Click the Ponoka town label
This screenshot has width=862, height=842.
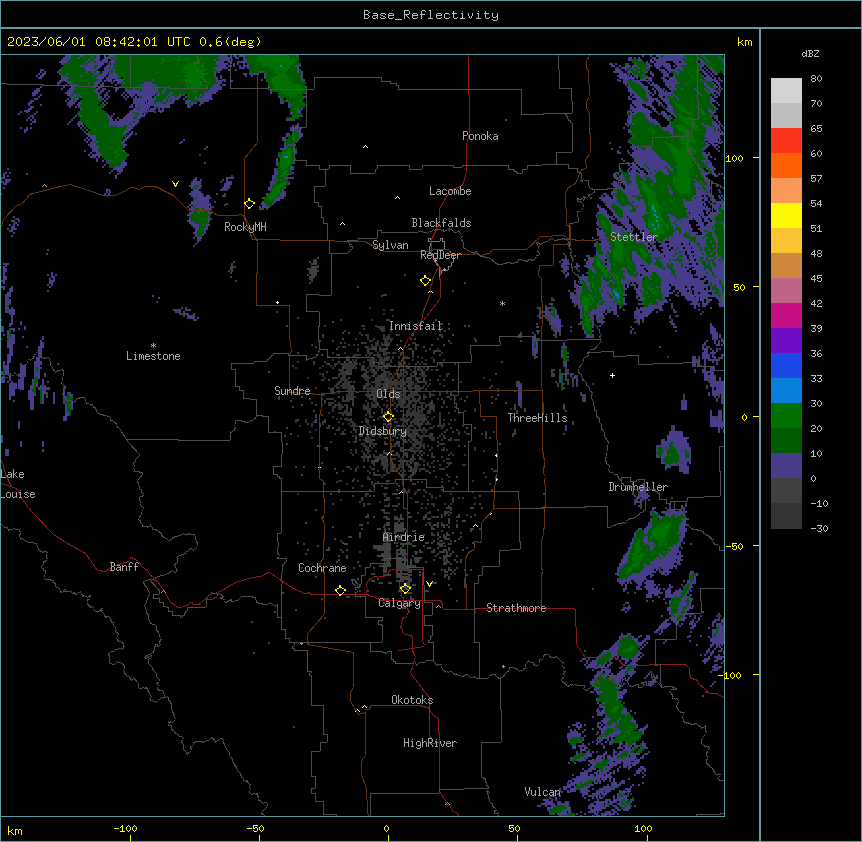pyautogui.click(x=480, y=136)
